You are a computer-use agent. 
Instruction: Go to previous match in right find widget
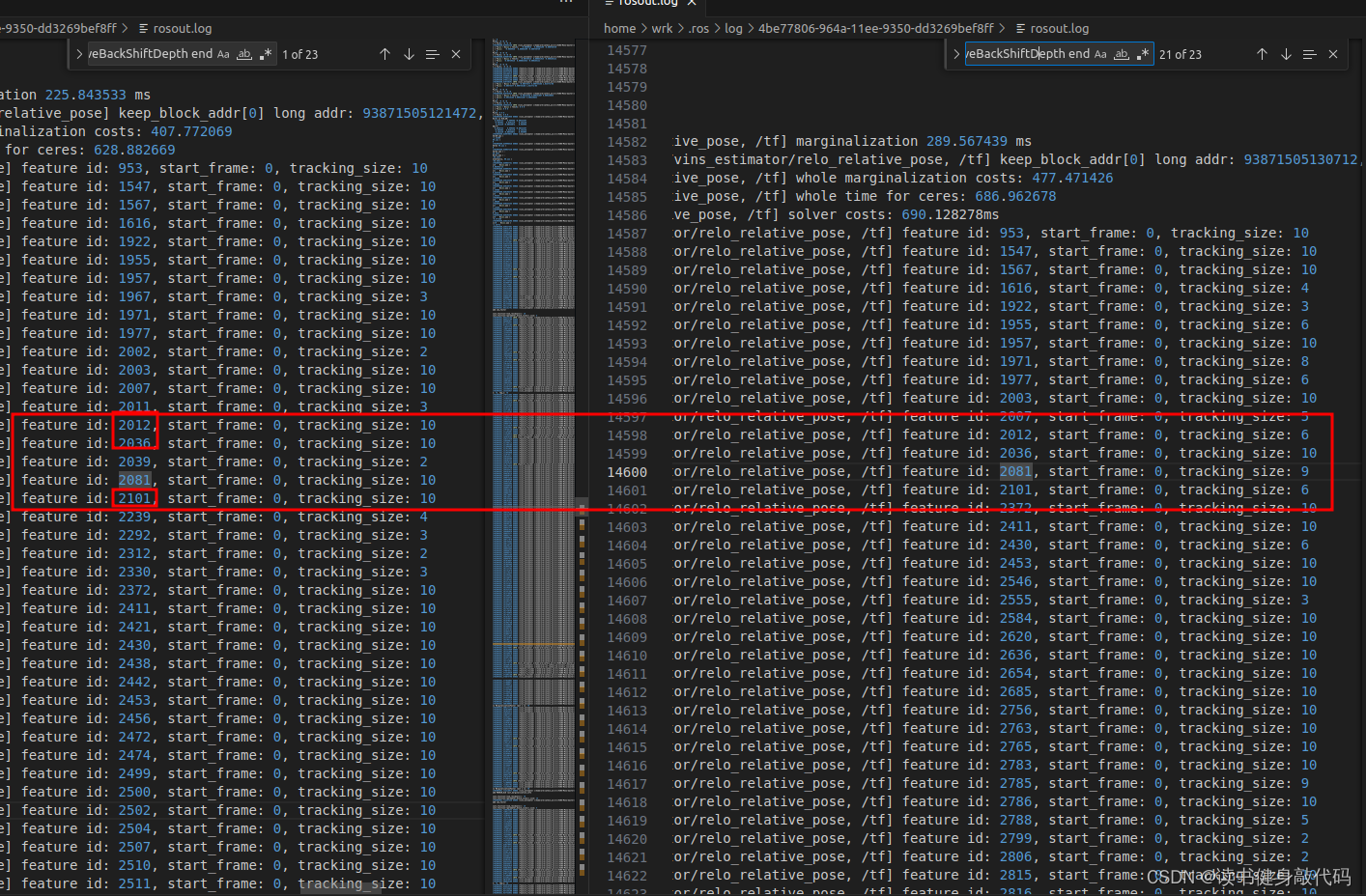(1262, 54)
